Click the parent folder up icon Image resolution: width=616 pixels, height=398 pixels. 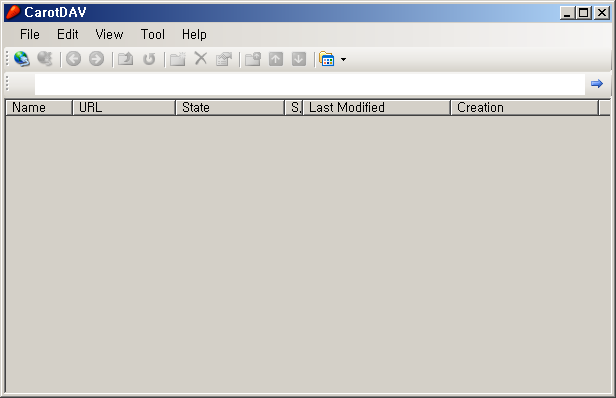pyautogui.click(x=126, y=59)
